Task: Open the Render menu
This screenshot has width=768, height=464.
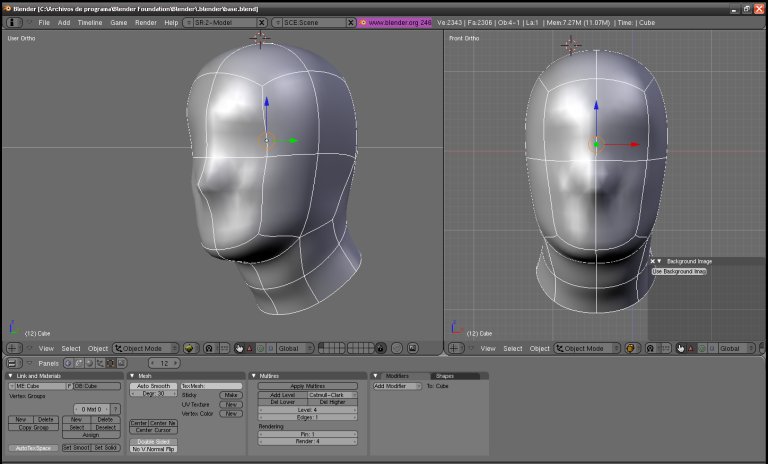Action: 146,22
